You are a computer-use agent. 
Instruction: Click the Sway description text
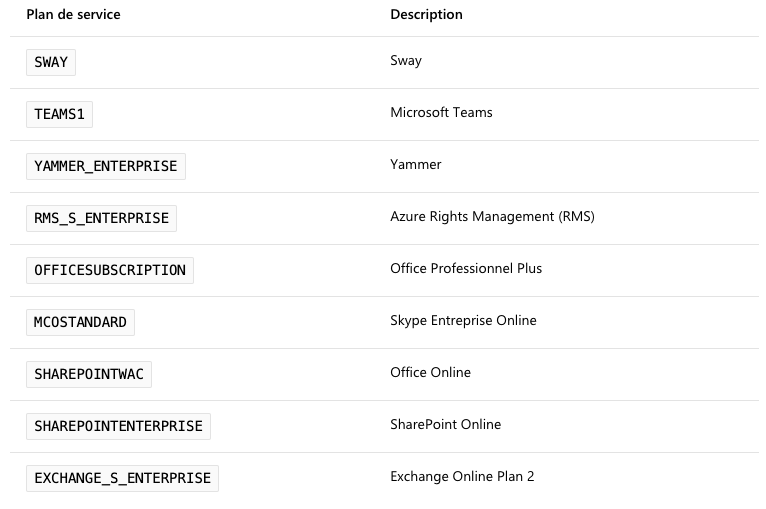coord(406,61)
